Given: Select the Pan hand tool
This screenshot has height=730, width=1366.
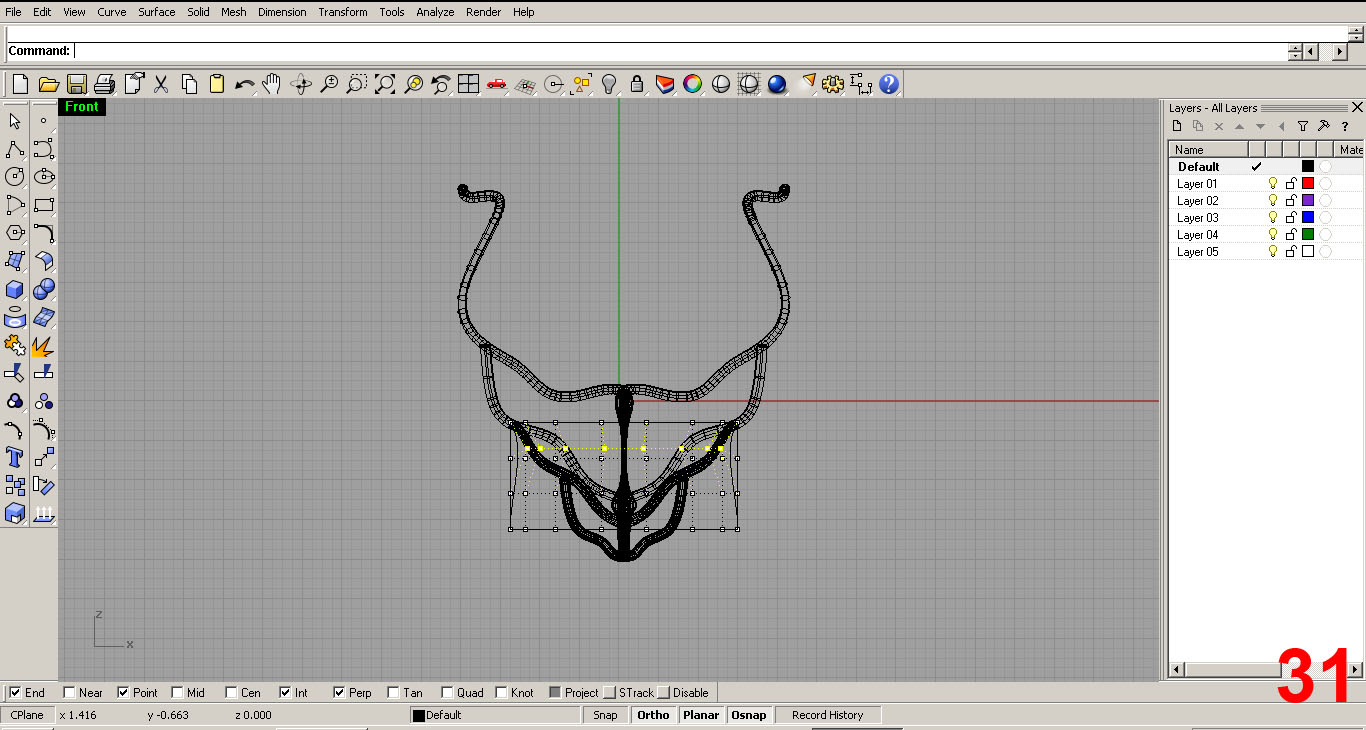Looking at the screenshot, I should point(273,84).
